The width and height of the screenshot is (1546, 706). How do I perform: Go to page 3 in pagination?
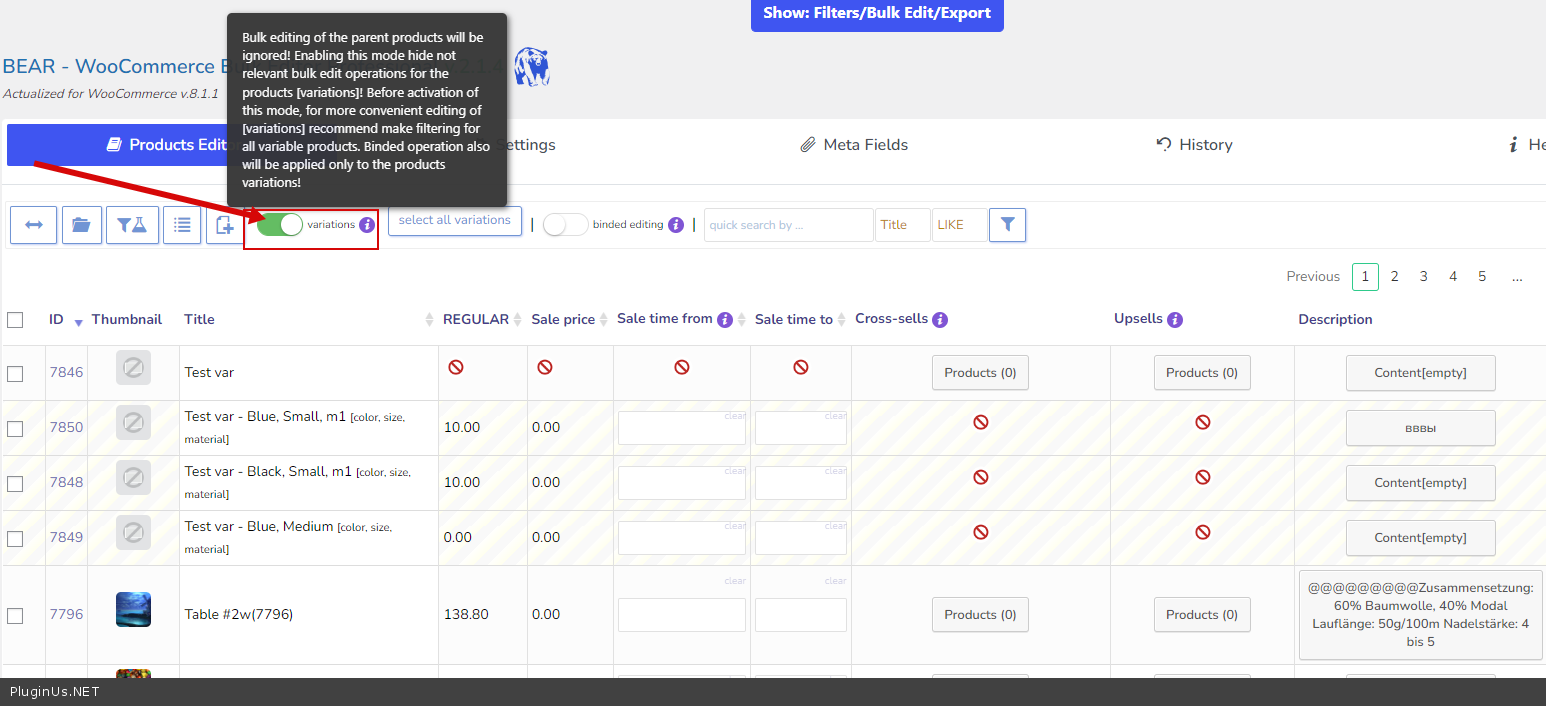point(1423,277)
